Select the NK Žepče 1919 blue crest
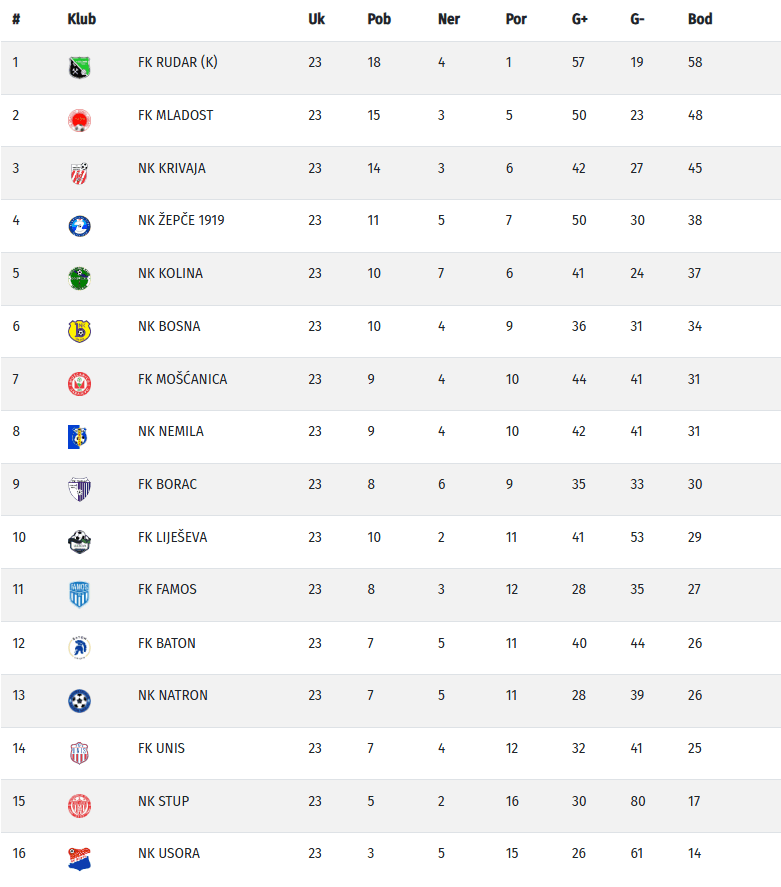The width and height of the screenshot is (781, 887). (79, 226)
